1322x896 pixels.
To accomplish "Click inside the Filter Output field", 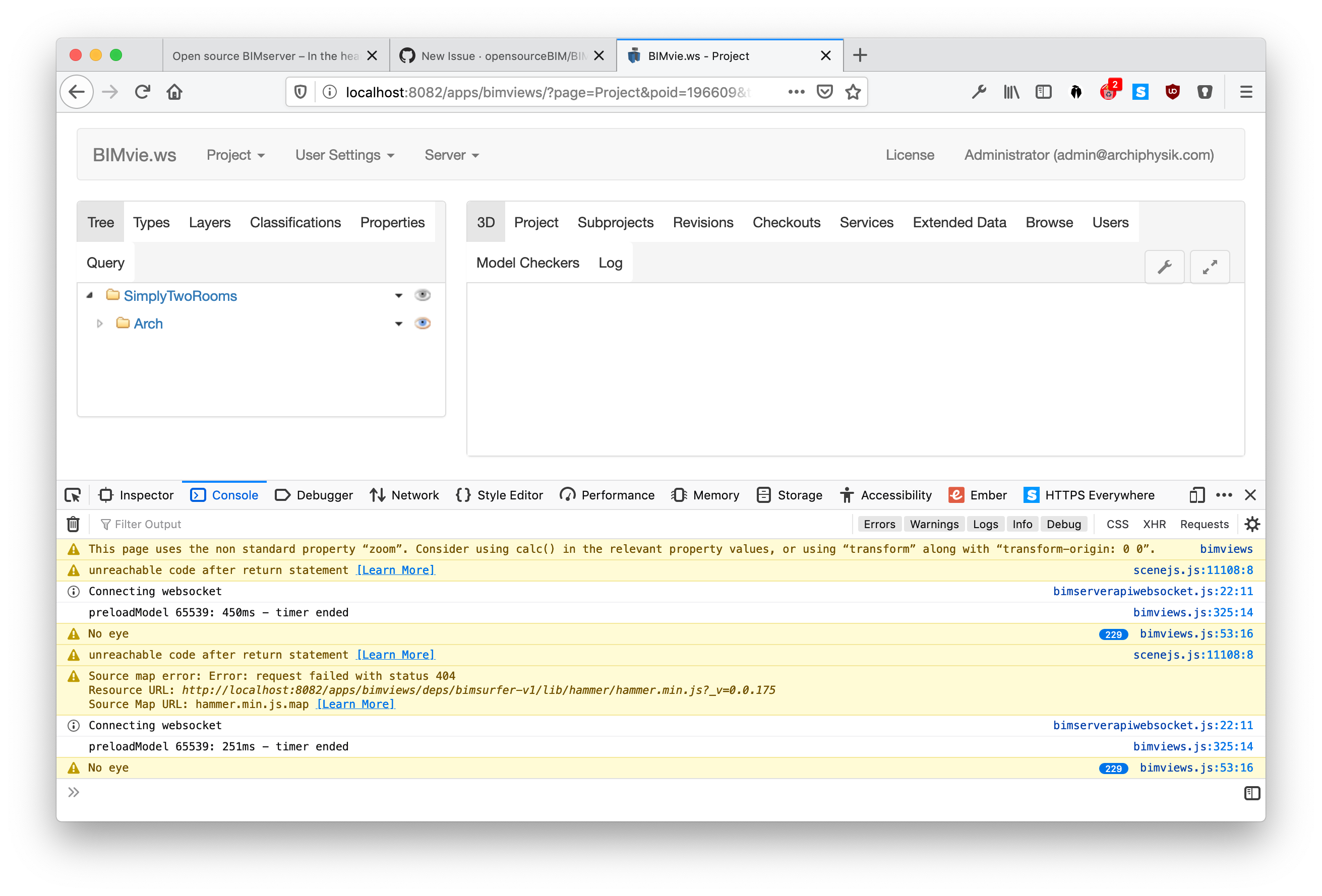I will pyautogui.click(x=149, y=524).
